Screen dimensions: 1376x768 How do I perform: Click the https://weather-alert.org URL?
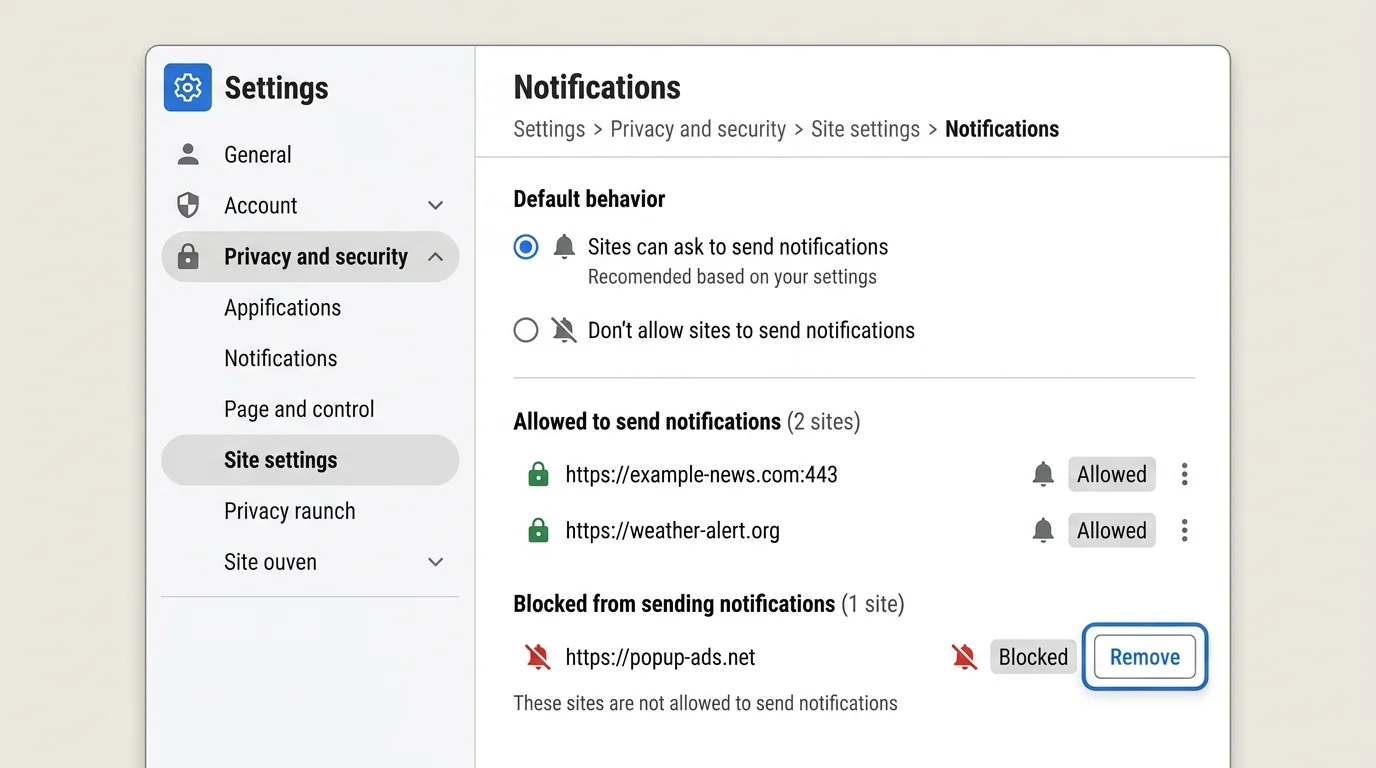click(672, 530)
